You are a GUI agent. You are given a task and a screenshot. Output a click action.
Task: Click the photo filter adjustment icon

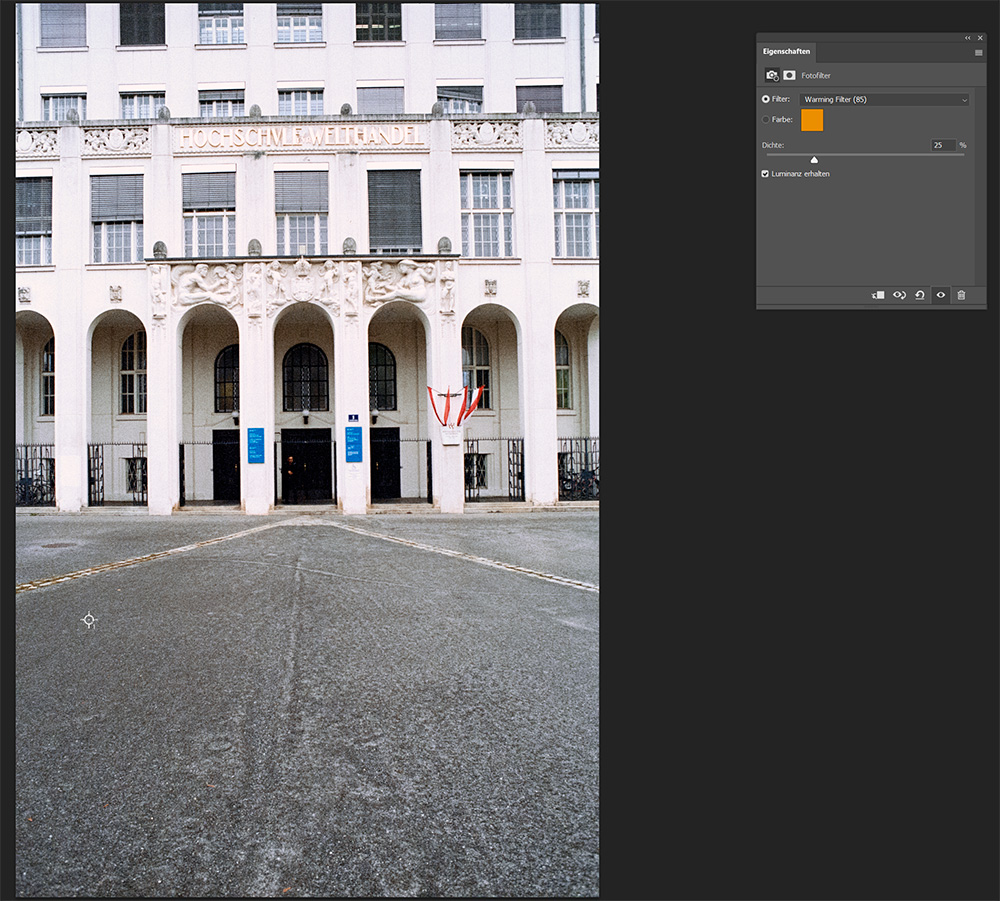coord(772,75)
